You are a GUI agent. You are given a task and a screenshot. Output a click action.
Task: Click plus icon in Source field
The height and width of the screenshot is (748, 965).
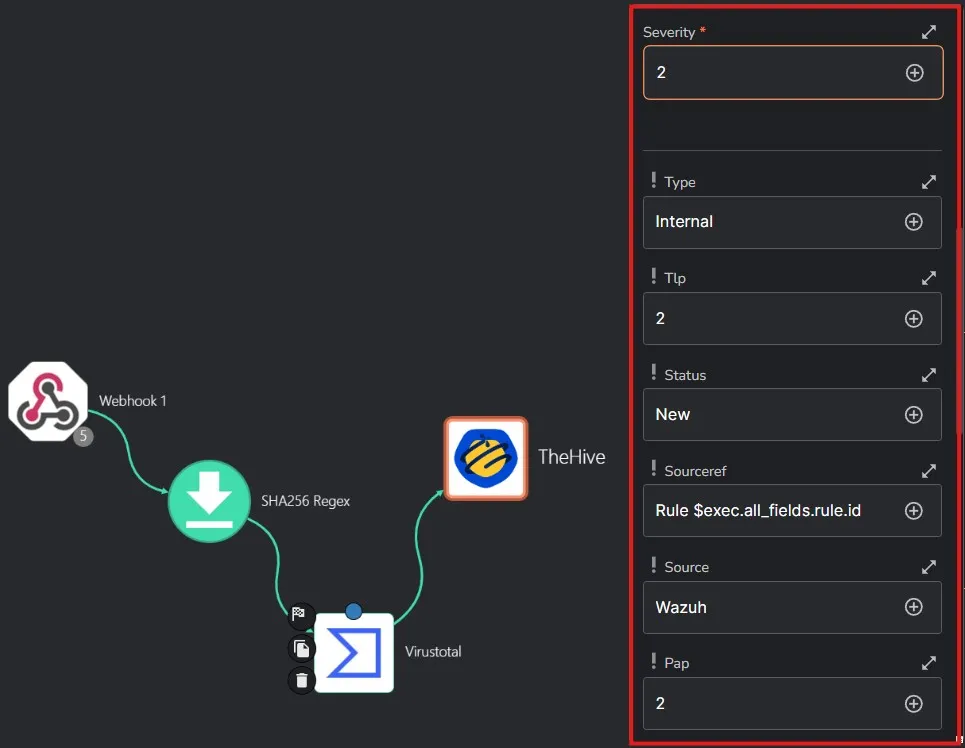click(913, 607)
